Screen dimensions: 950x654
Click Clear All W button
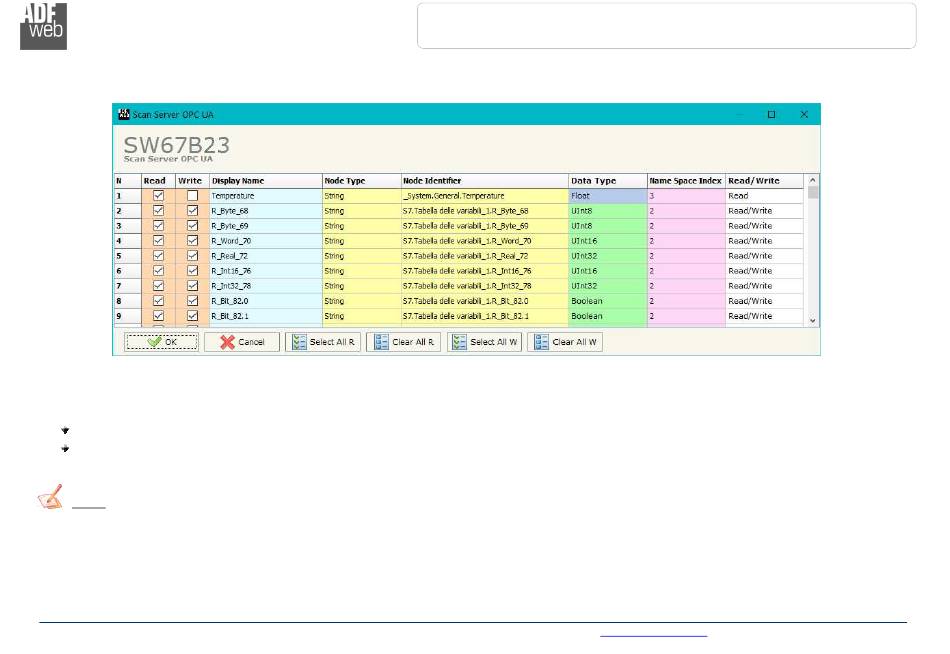(x=565, y=342)
